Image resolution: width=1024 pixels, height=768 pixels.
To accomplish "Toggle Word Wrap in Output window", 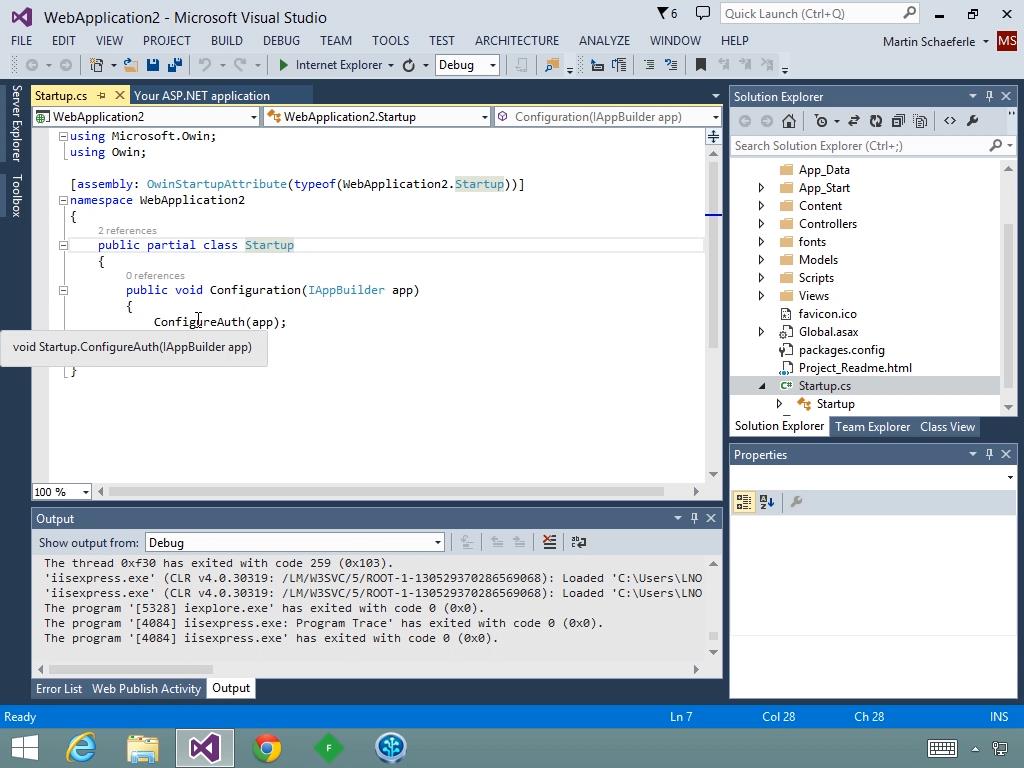I will point(579,542).
